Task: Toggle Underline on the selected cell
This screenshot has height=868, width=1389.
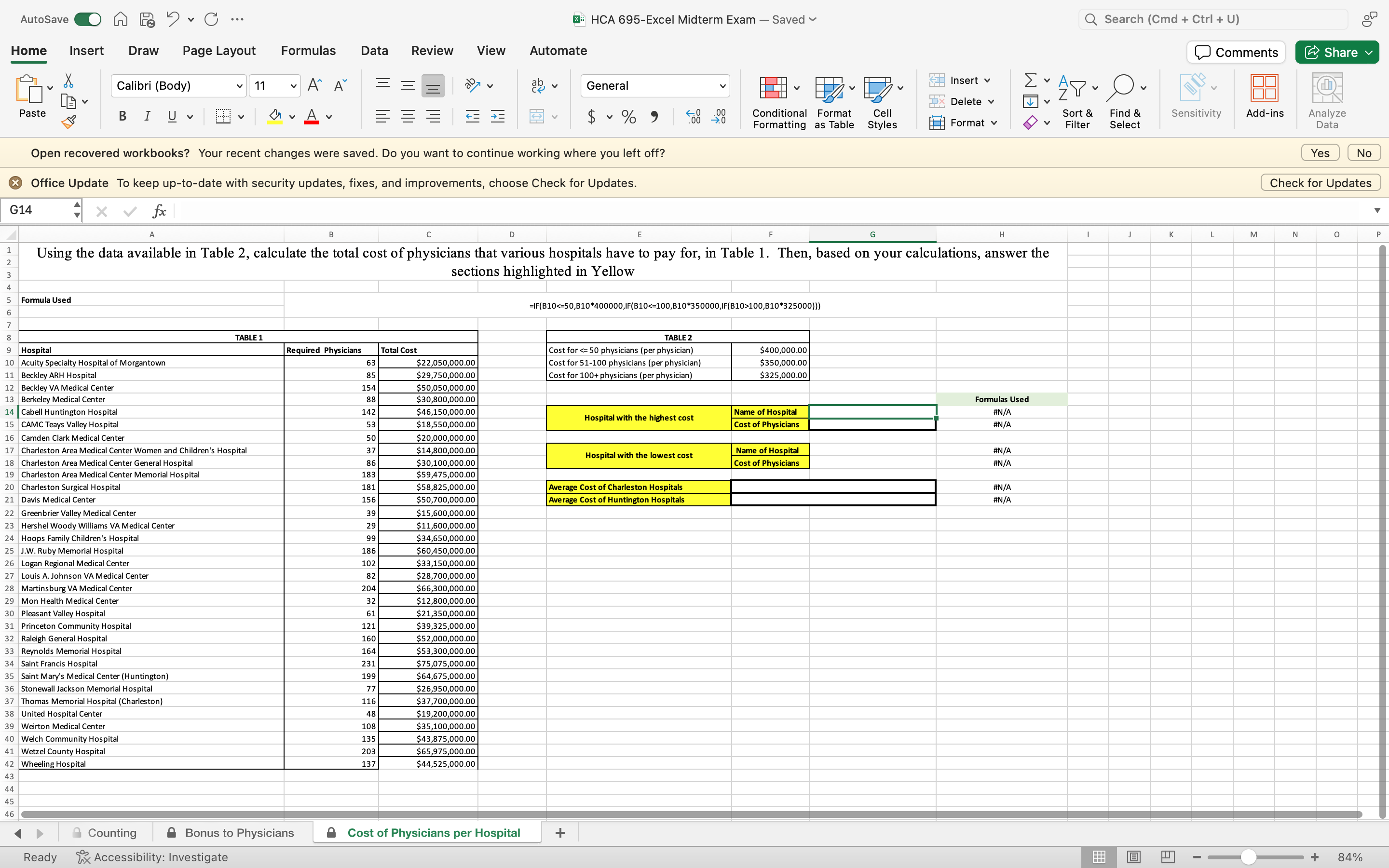Action: tap(172, 117)
